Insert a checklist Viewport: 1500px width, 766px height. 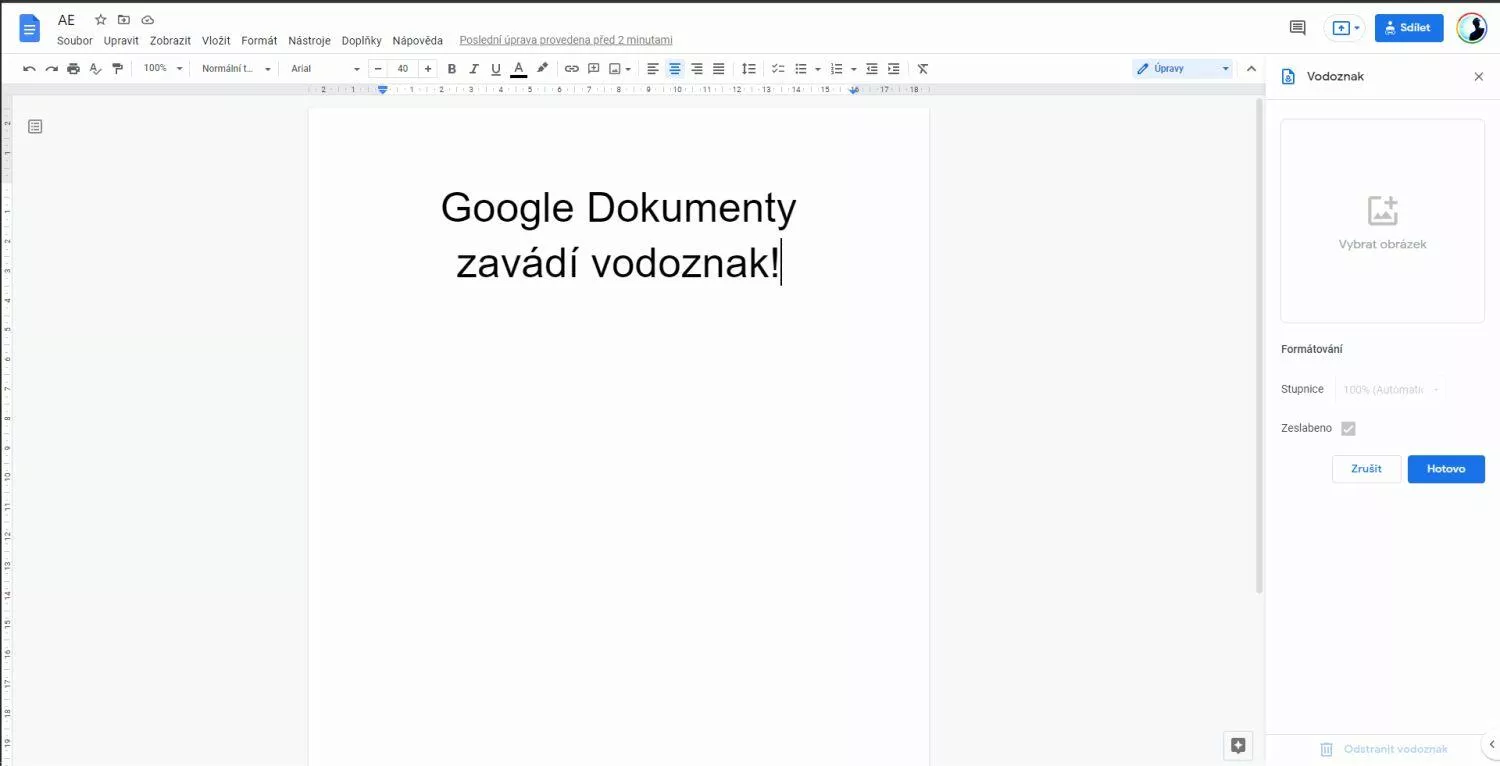coord(778,69)
